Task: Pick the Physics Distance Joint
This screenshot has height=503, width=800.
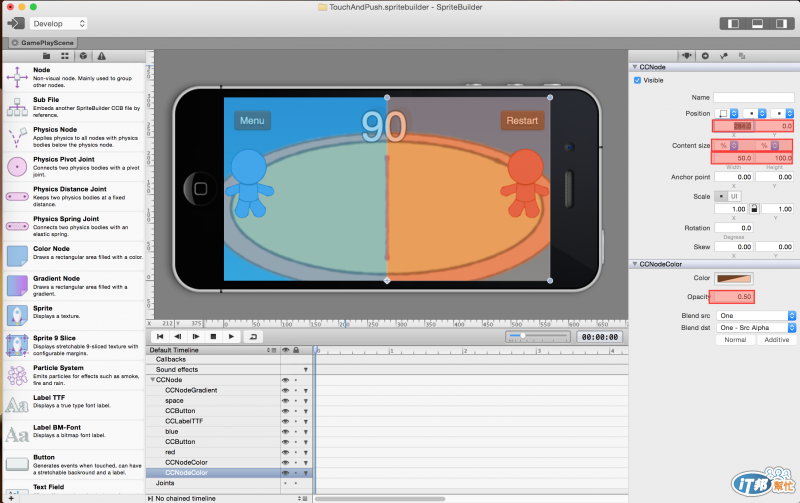Action: click(74, 196)
